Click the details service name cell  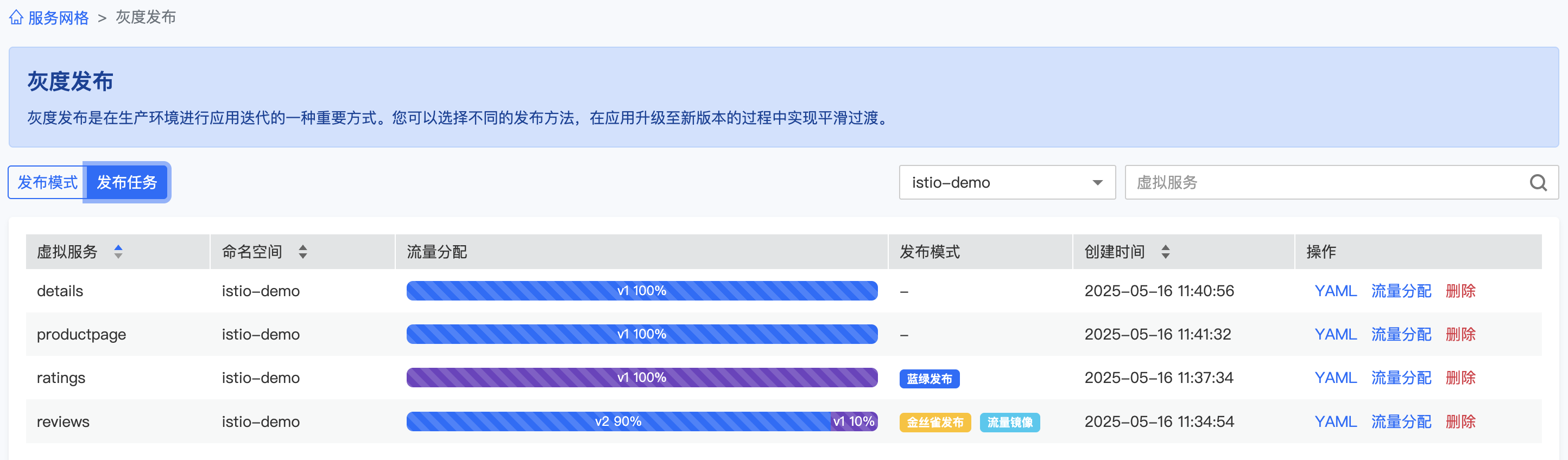coord(60,291)
